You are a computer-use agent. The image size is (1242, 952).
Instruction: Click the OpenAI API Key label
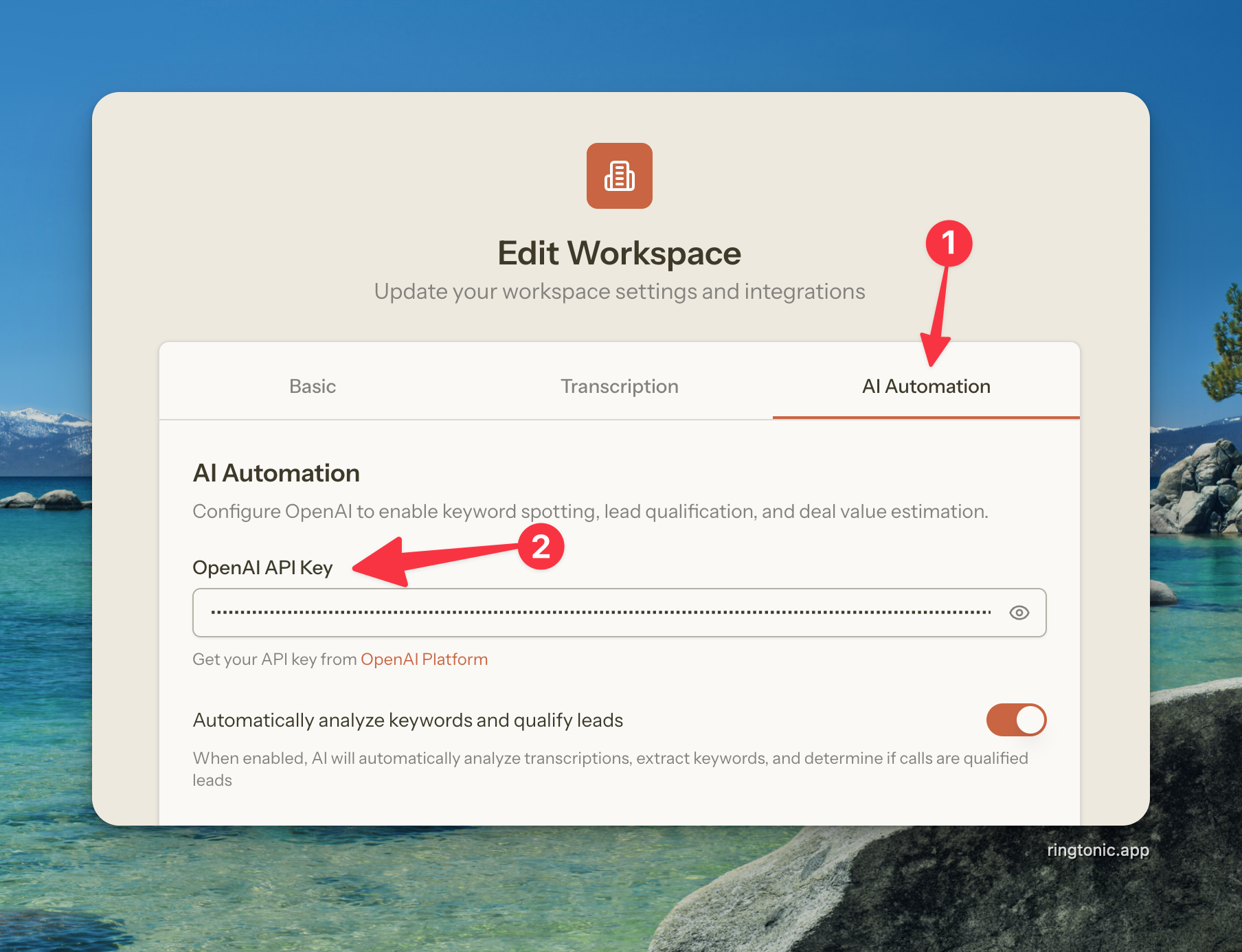(x=262, y=568)
